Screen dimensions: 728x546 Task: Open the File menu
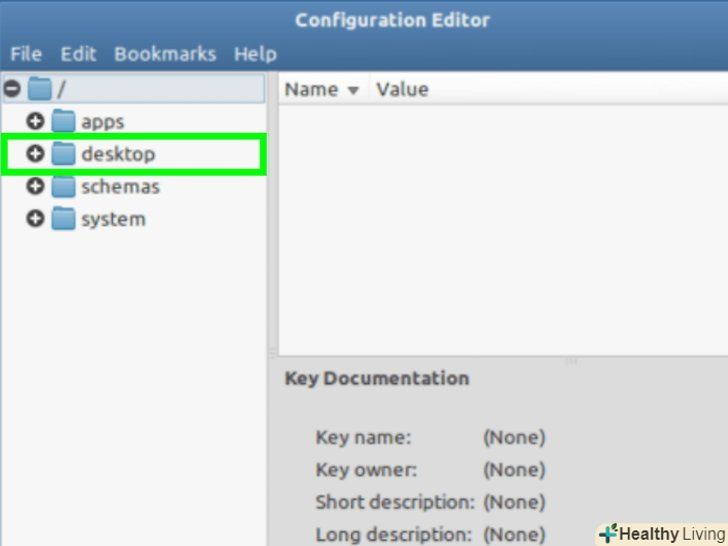click(26, 54)
